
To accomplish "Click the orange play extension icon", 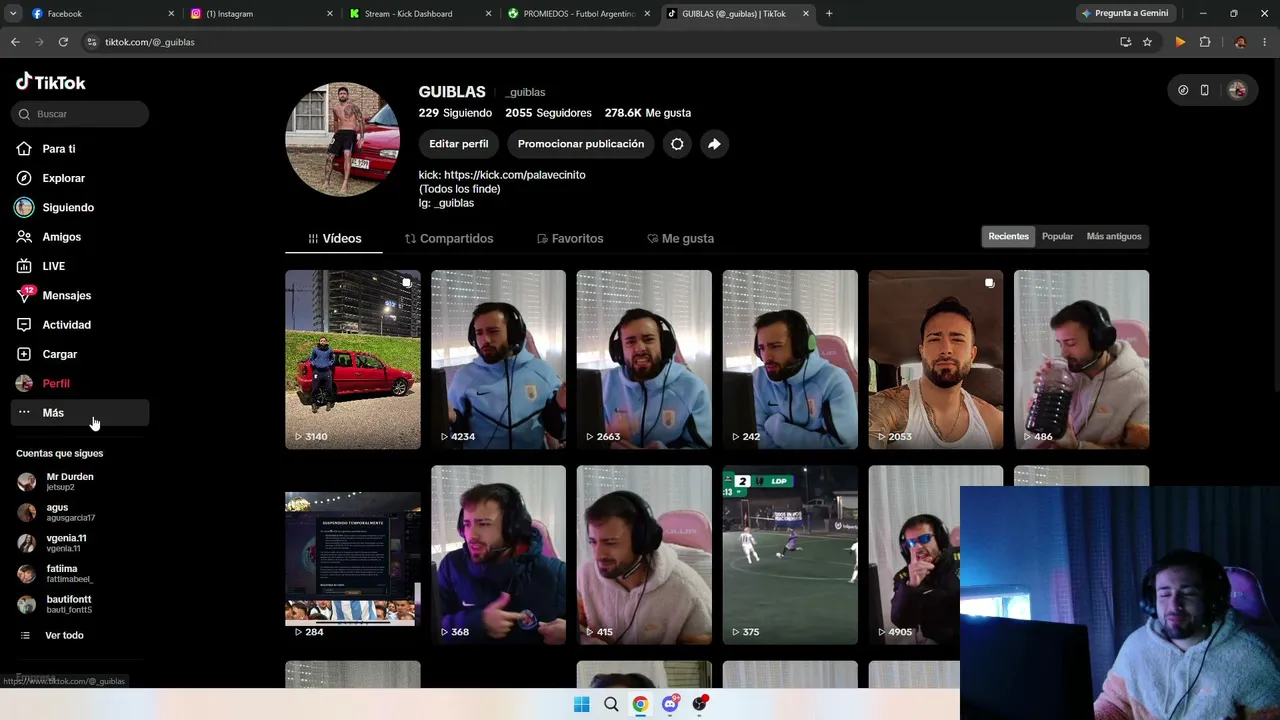I will [x=1180, y=42].
